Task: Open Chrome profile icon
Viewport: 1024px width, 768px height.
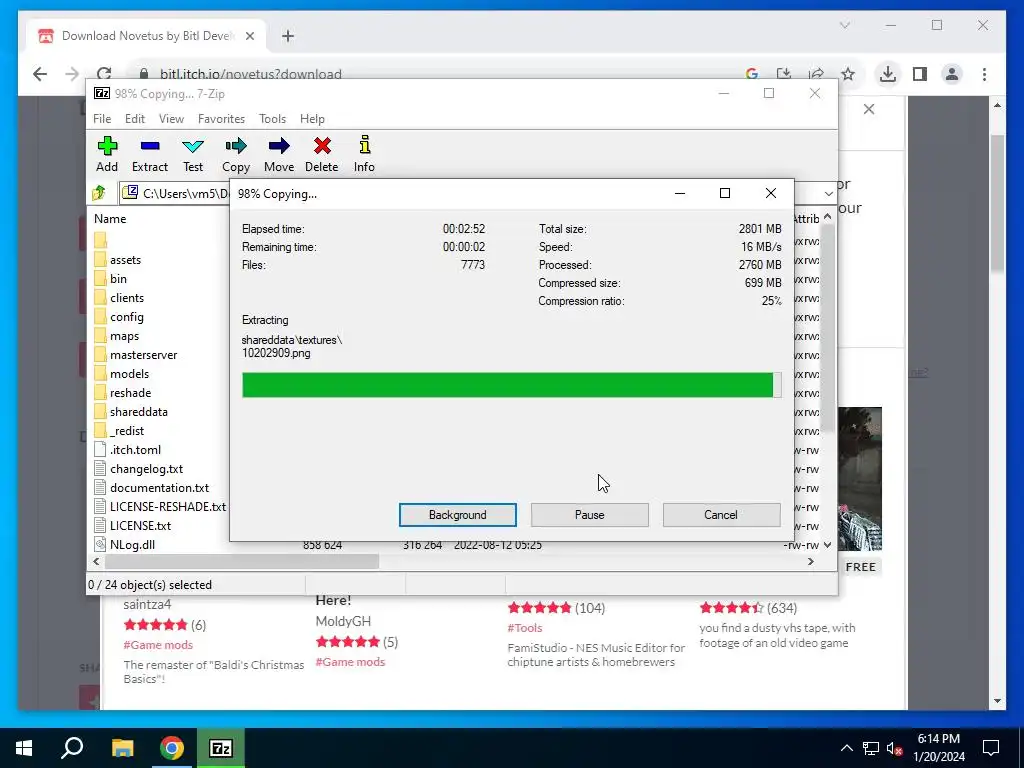Action: 952,74
